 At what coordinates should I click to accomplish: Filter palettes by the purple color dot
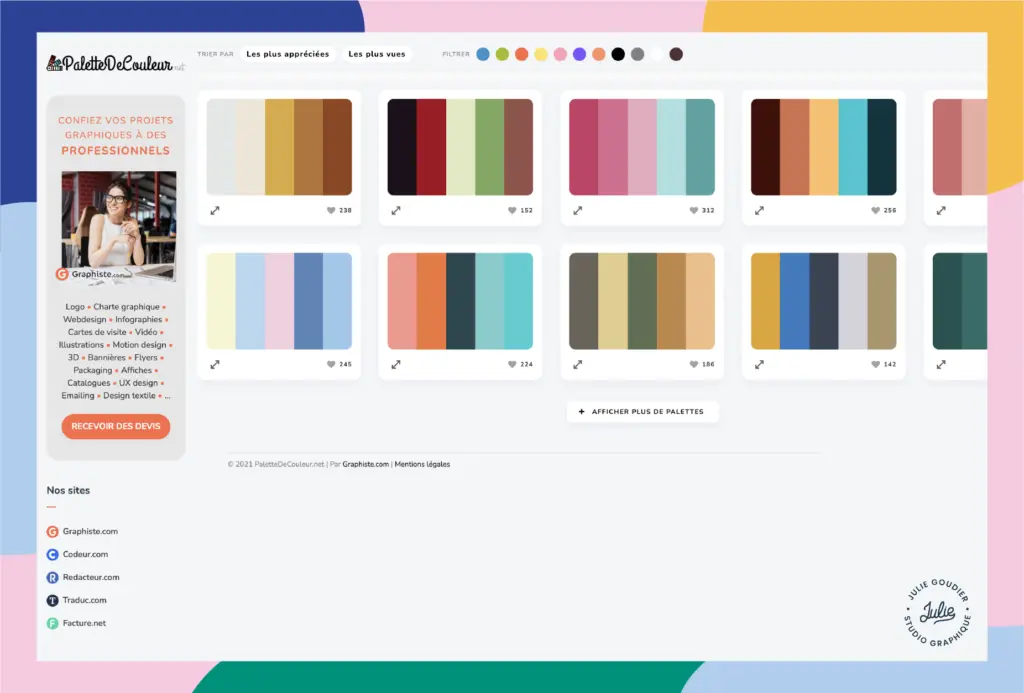click(x=579, y=54)
